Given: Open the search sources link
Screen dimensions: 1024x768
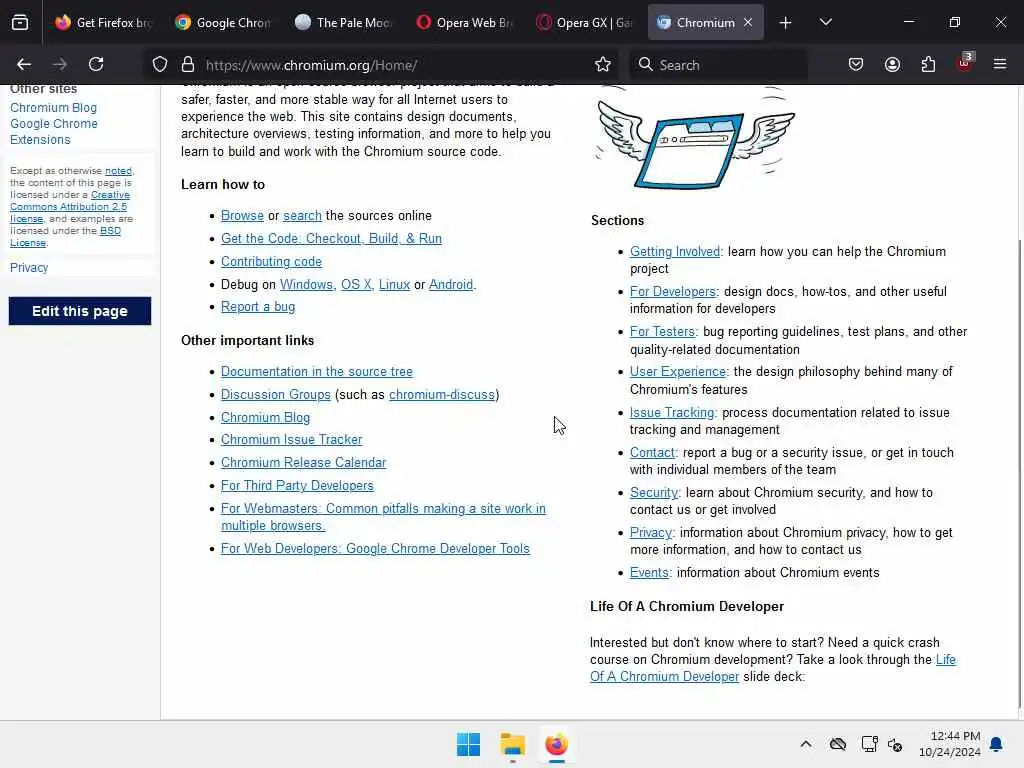Looking at the screenshot, I should [x=302, y=216].
